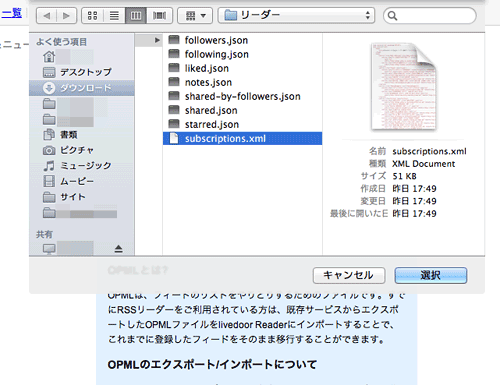This screenshot has height=385, width=500.
Task: Select followers.json file
Action: coord(242,40)
